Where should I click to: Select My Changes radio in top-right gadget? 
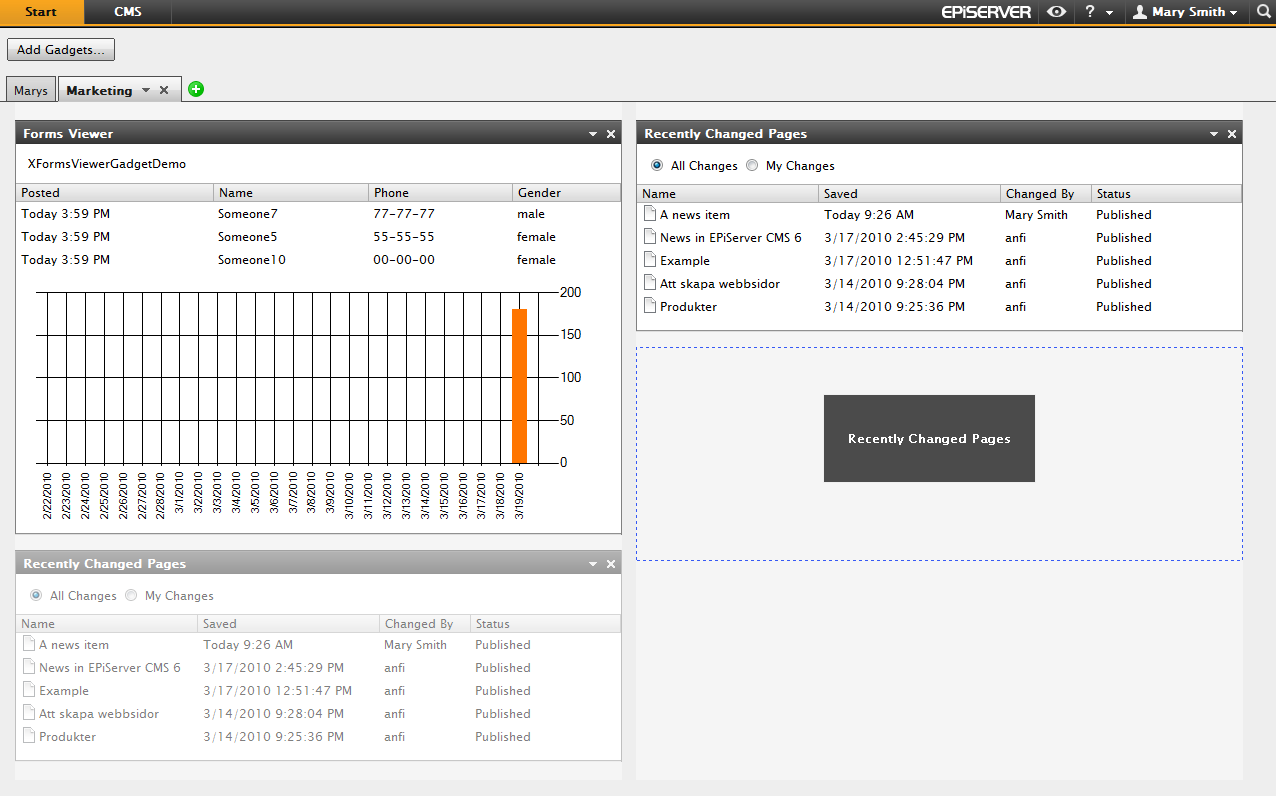tap(752, 166)
